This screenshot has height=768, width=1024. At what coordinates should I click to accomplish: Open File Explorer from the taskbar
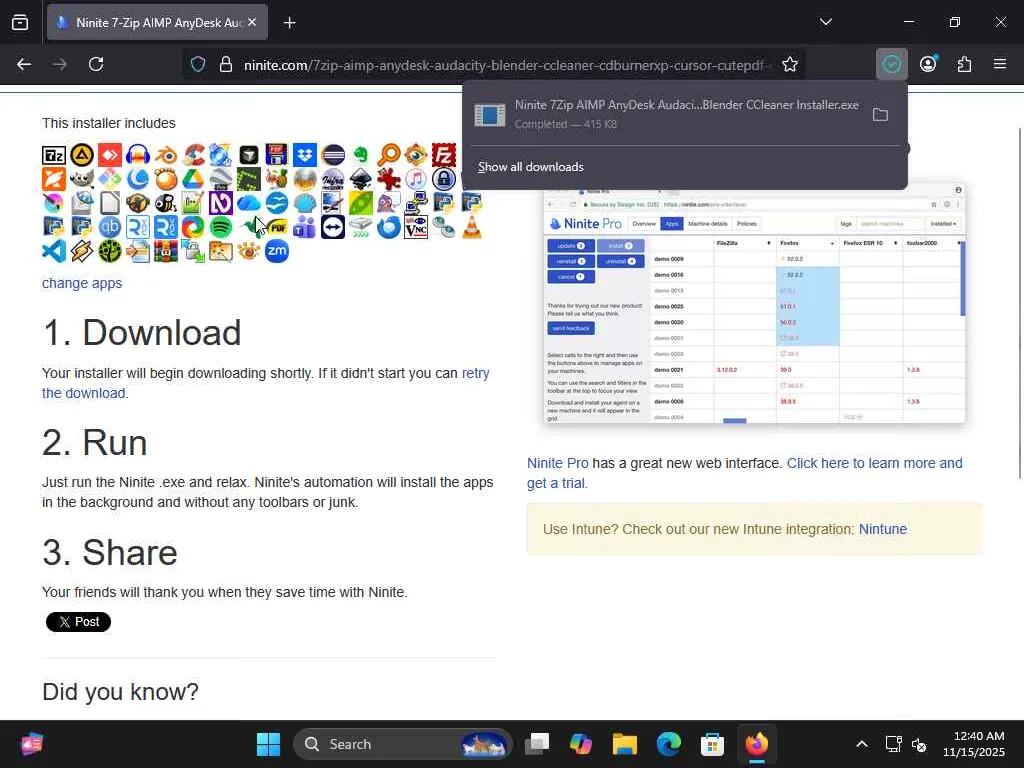625,744
